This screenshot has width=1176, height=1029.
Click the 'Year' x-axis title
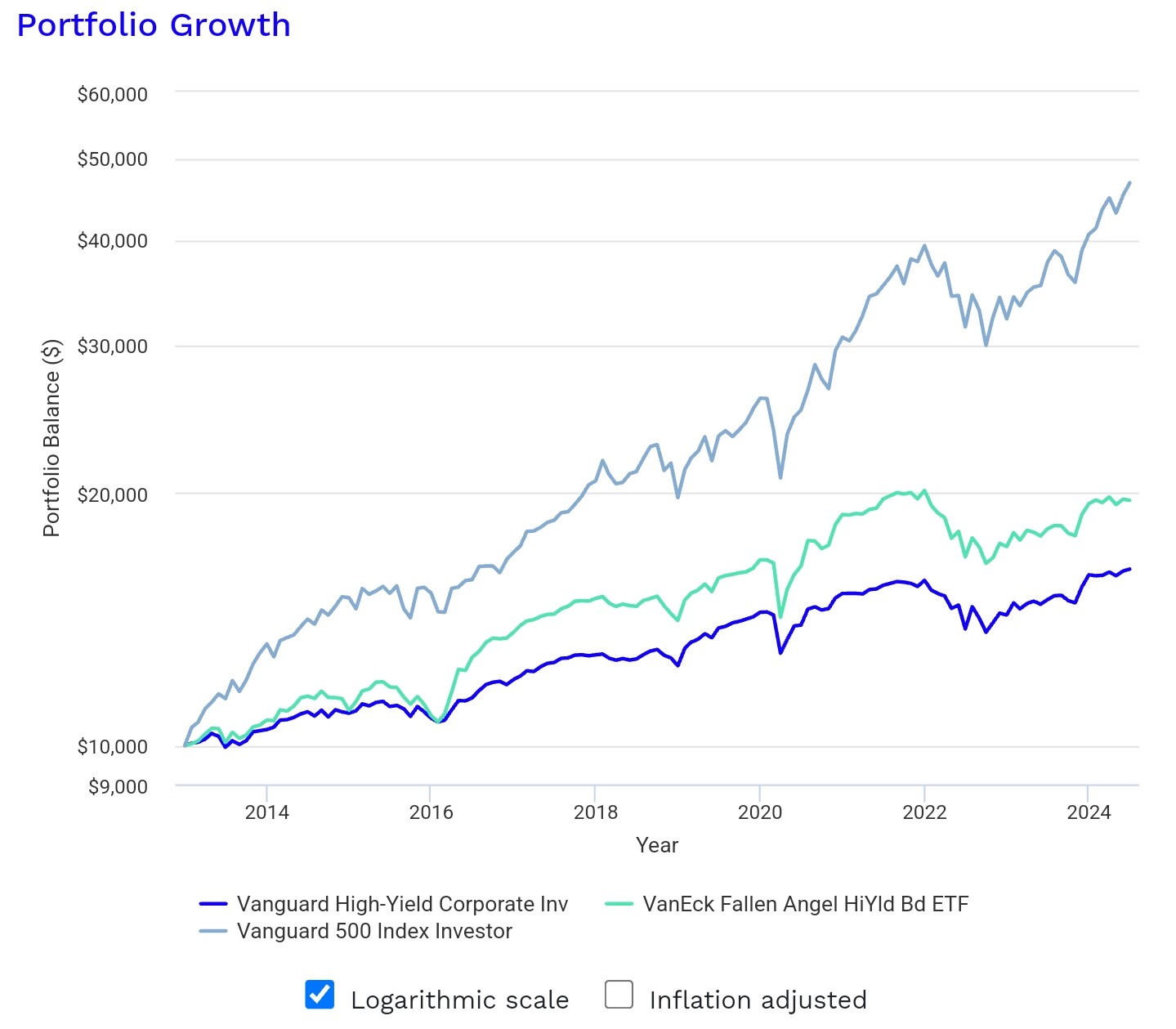657,845
